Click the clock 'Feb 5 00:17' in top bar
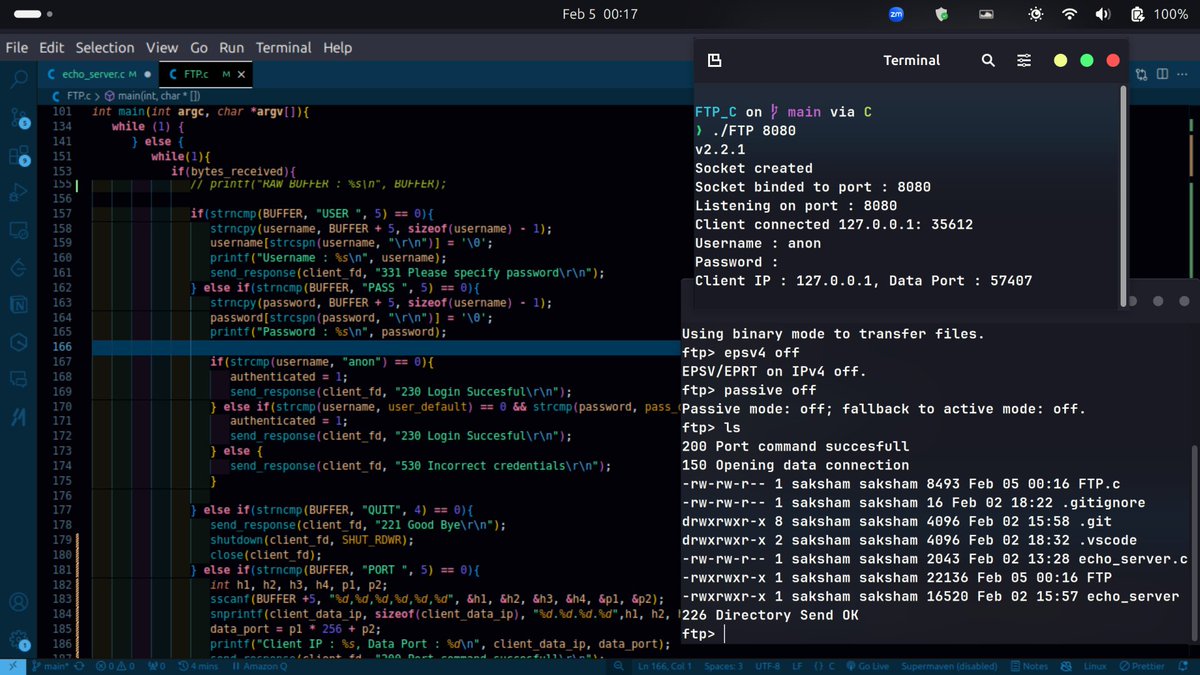This screenshot has height=675, width=1200. click(600, 14)
